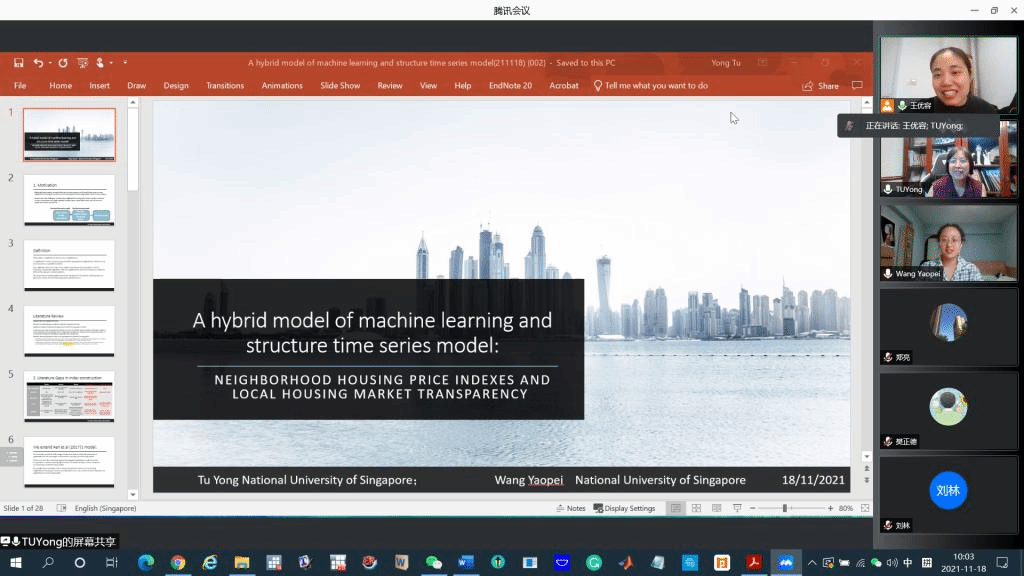This screenshot has height=576, width=1024.
Task: Switch to the Slide Show tab
Action: tap(340, 86)
